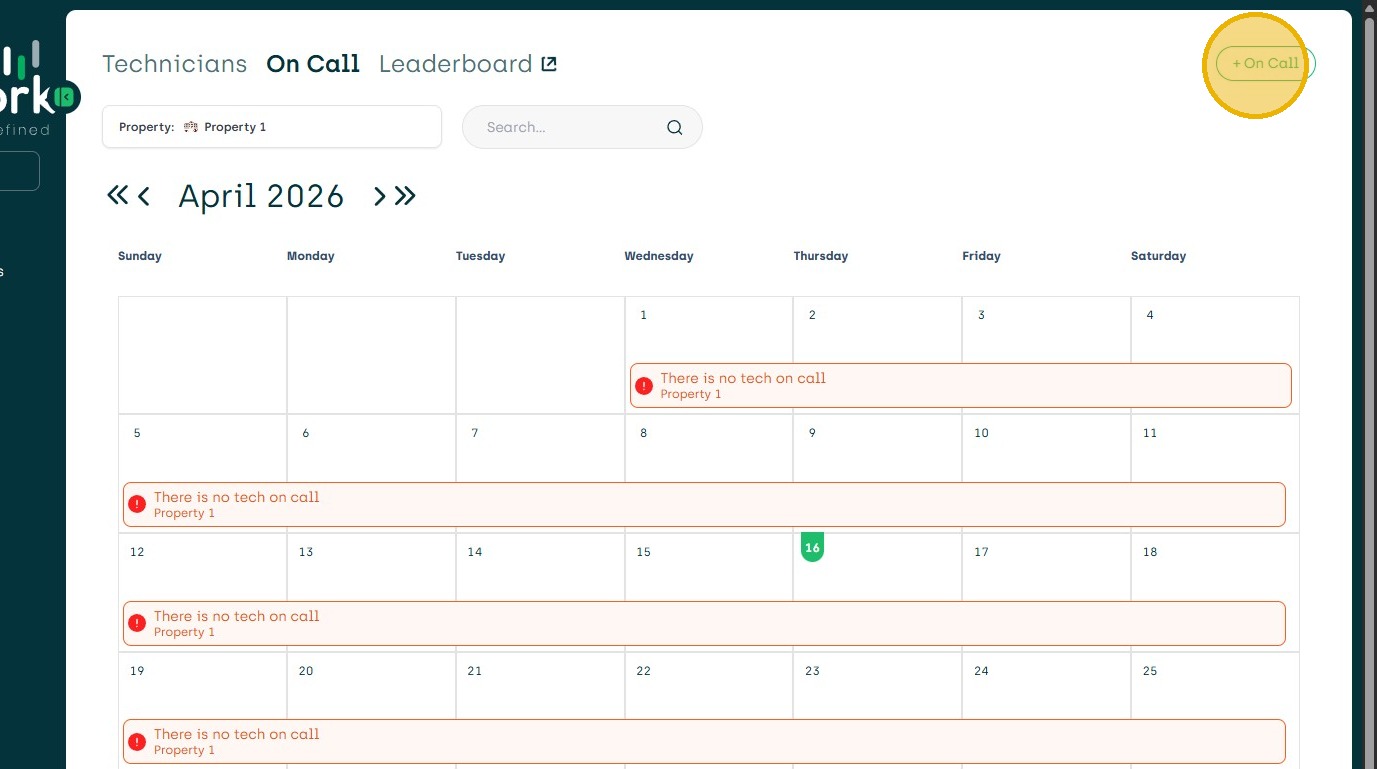Image resolution: width=1377 pixels, height=769 pixels.
Task: Open the no-tech alert for April 5 week
Action: pos(704,504)
